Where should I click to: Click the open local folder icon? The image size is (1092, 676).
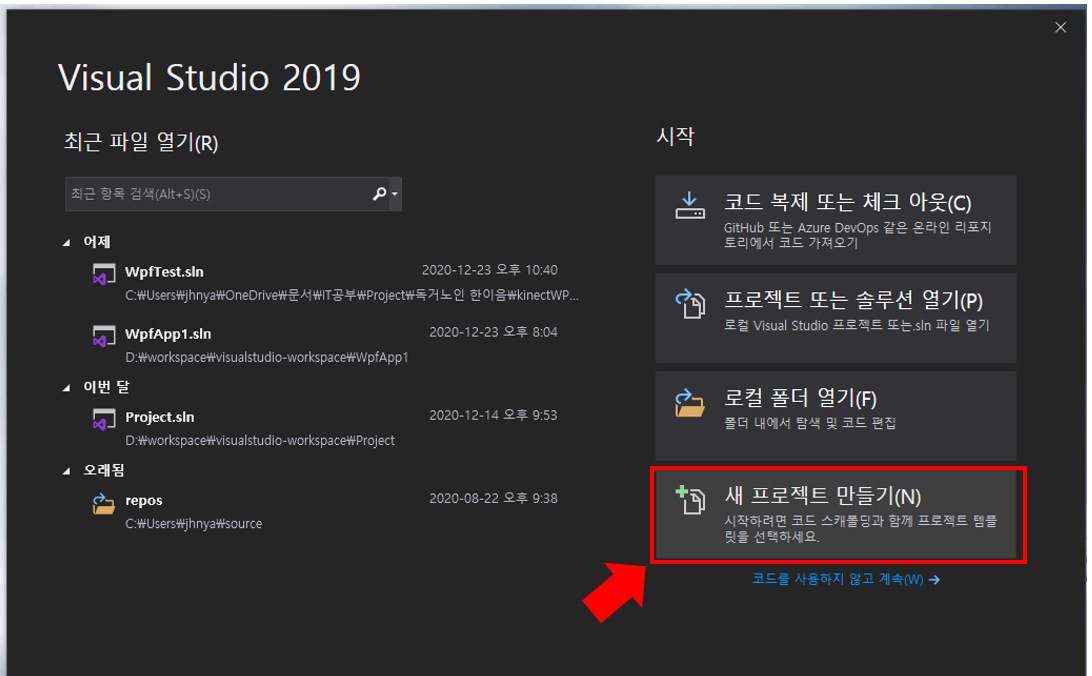point(690,403)
